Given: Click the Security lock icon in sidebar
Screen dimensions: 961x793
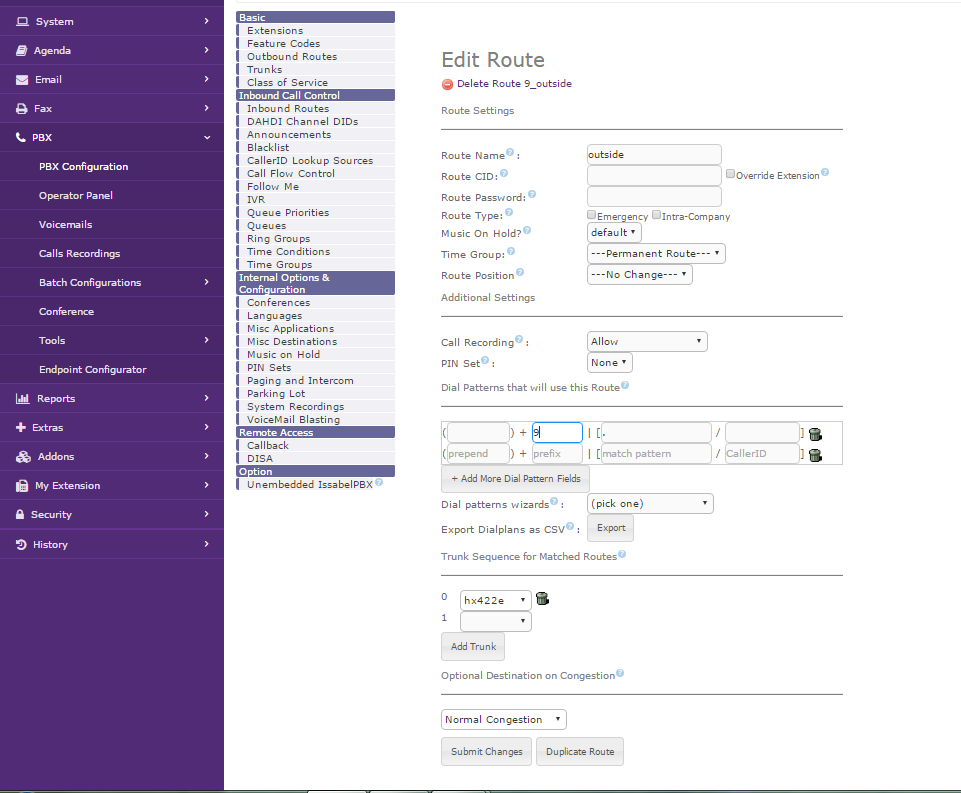Looking at the screenshot, I should [x=21, y=514].
